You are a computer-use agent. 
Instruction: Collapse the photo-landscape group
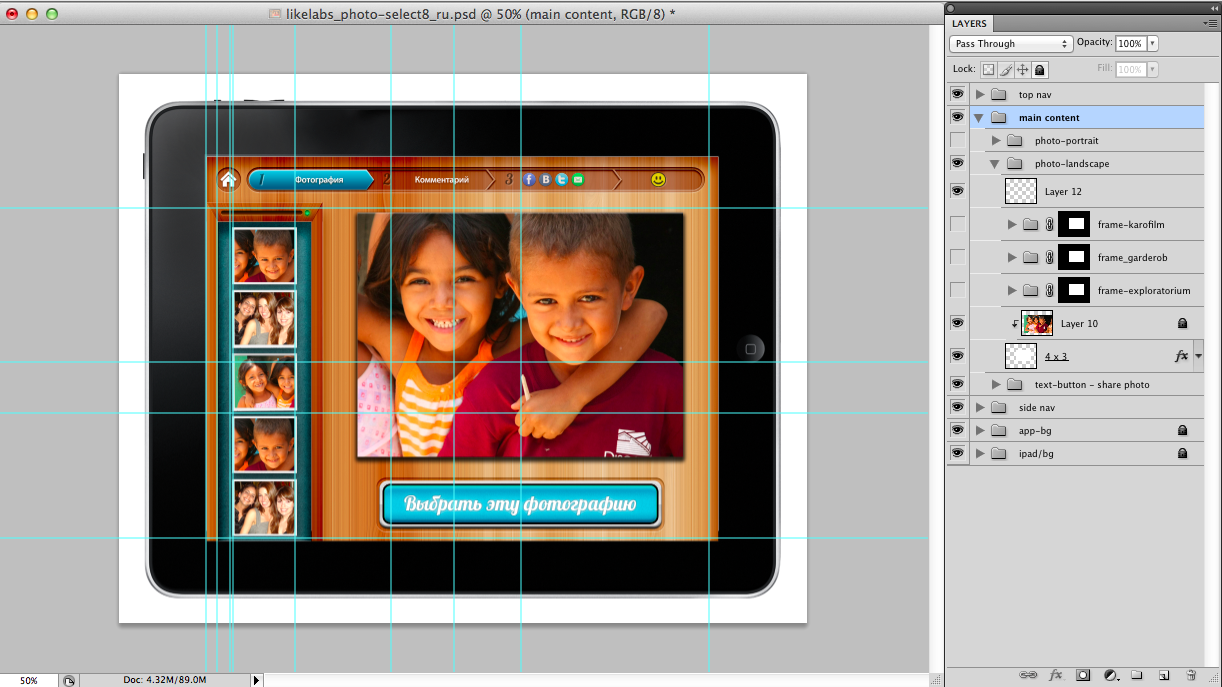(995, 163)
